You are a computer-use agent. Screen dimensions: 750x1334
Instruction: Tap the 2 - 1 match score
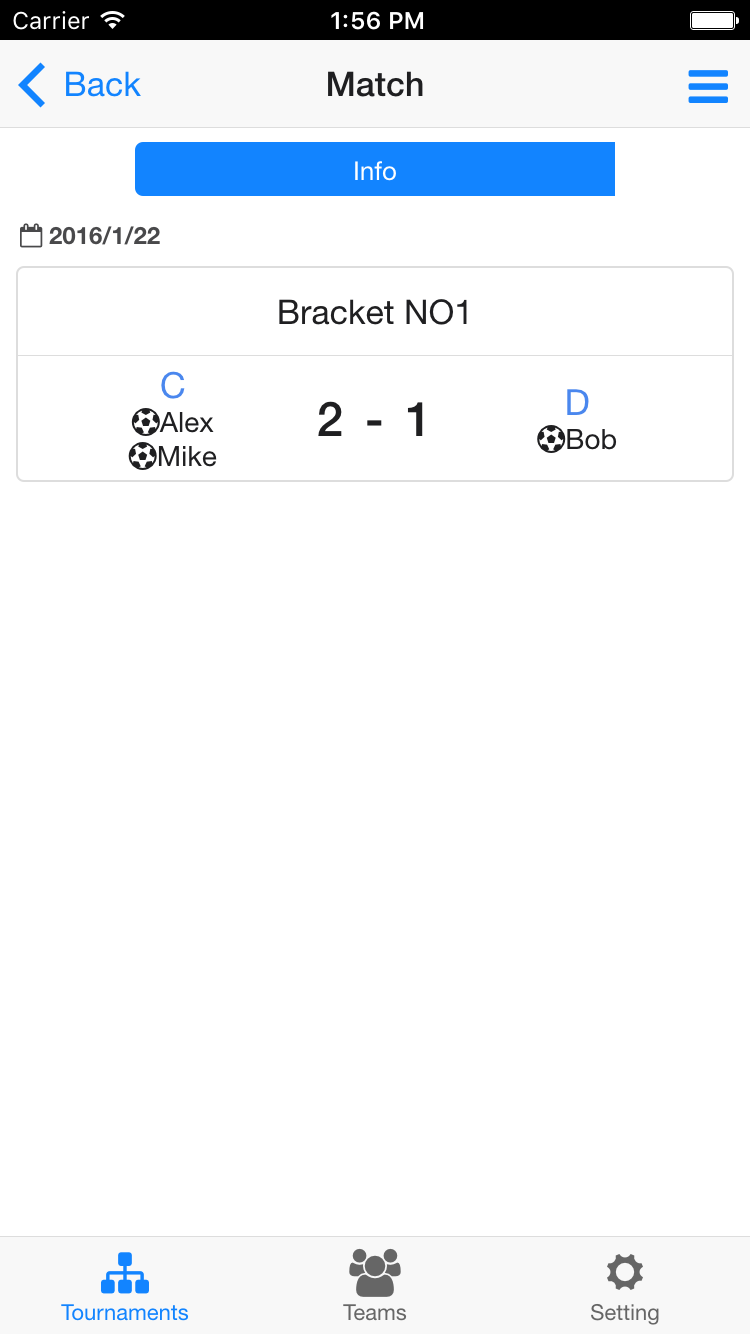pyautogui.click(x=373, y=420)
